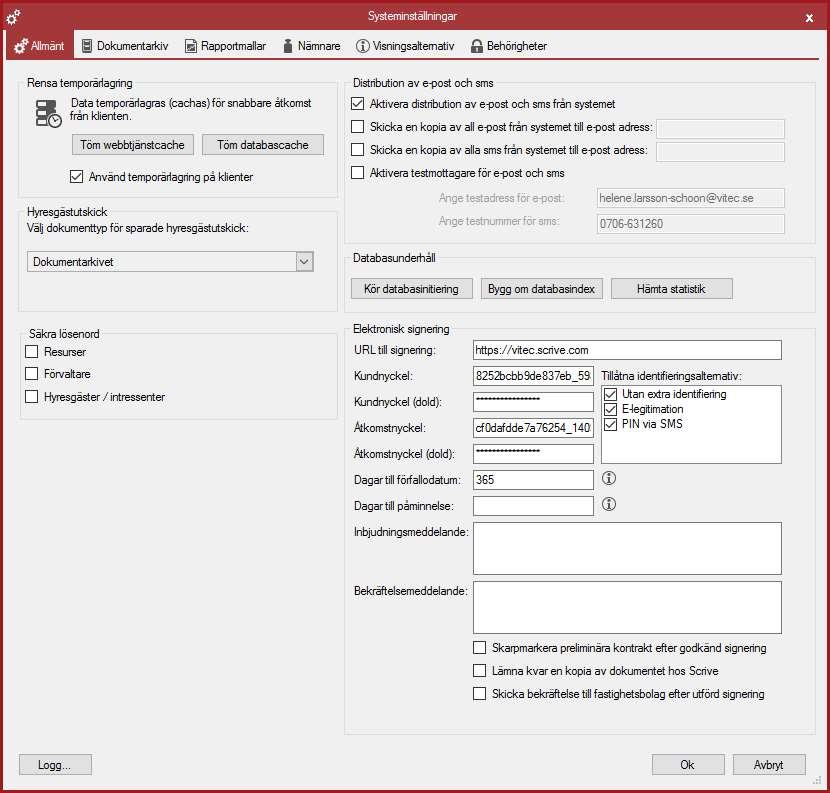Check Hyresgäster / intressenter checkbox
The width and height of the screenshot is (830, 793).
tap(32, 396)
